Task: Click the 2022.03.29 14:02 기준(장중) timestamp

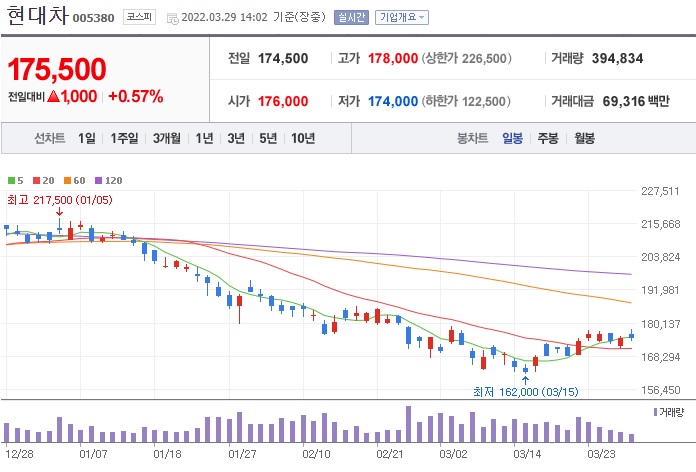Action: (253, 17)
